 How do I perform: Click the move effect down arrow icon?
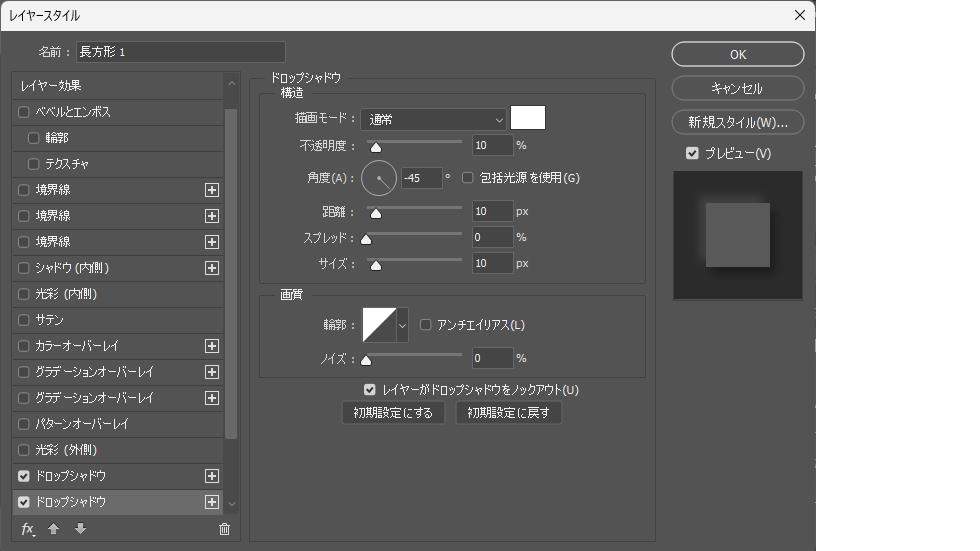point(80,529)
